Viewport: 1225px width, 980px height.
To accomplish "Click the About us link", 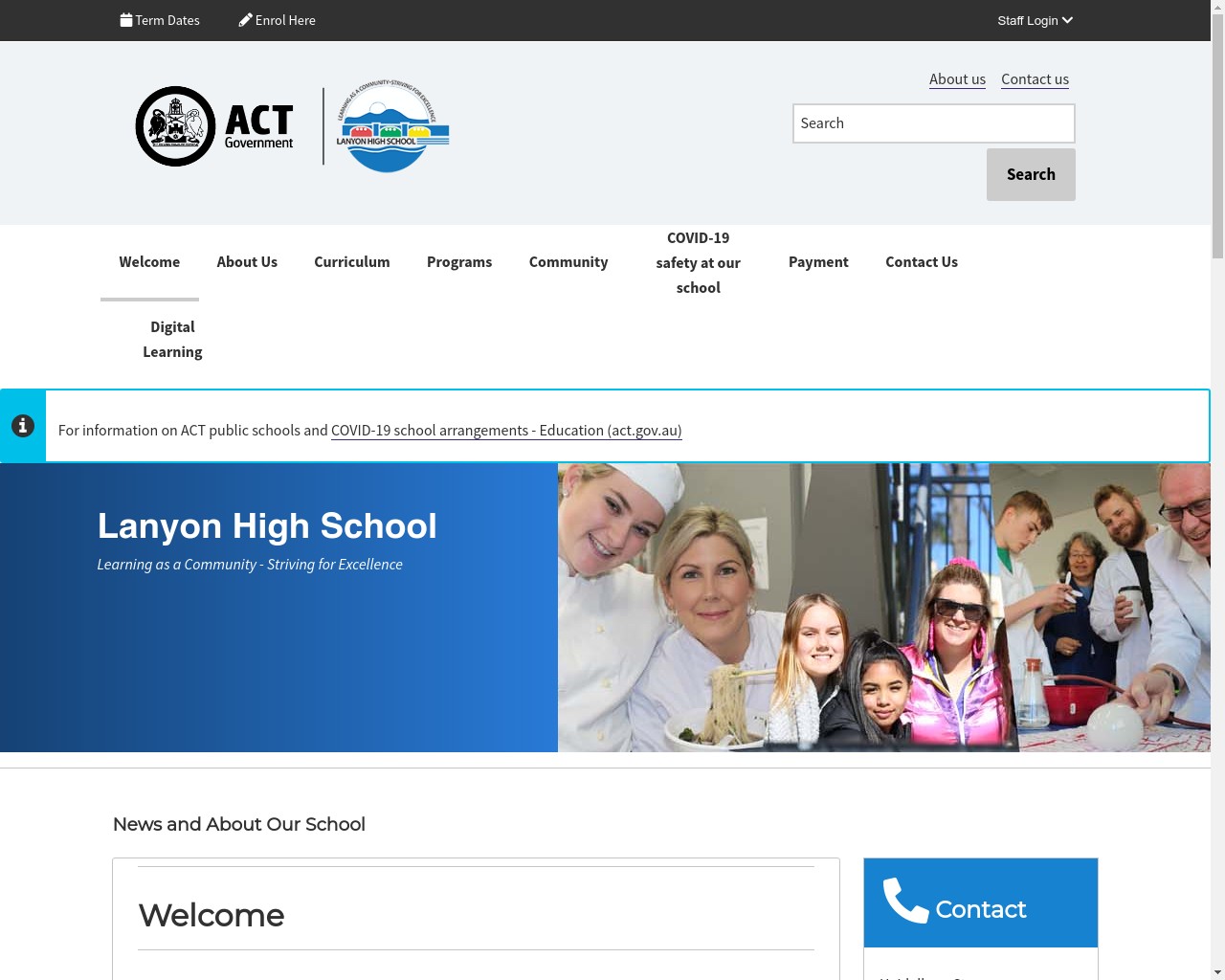I will [956, 78].
